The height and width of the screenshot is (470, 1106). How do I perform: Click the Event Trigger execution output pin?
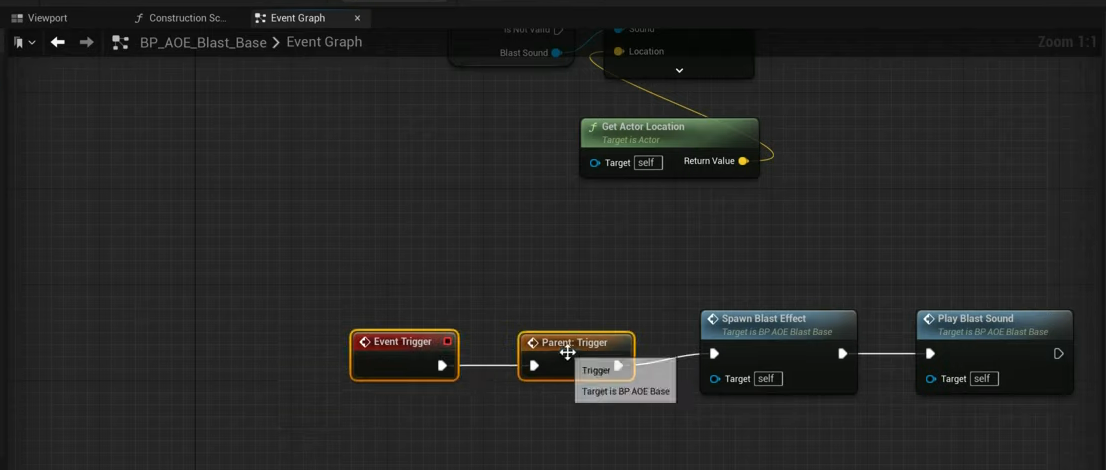point(442,366)
